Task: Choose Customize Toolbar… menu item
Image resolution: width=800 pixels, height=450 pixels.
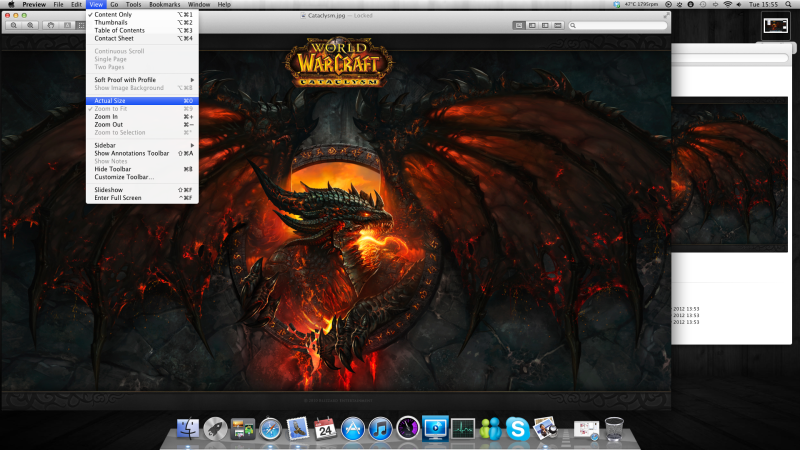Action: (x=142, y=177)
